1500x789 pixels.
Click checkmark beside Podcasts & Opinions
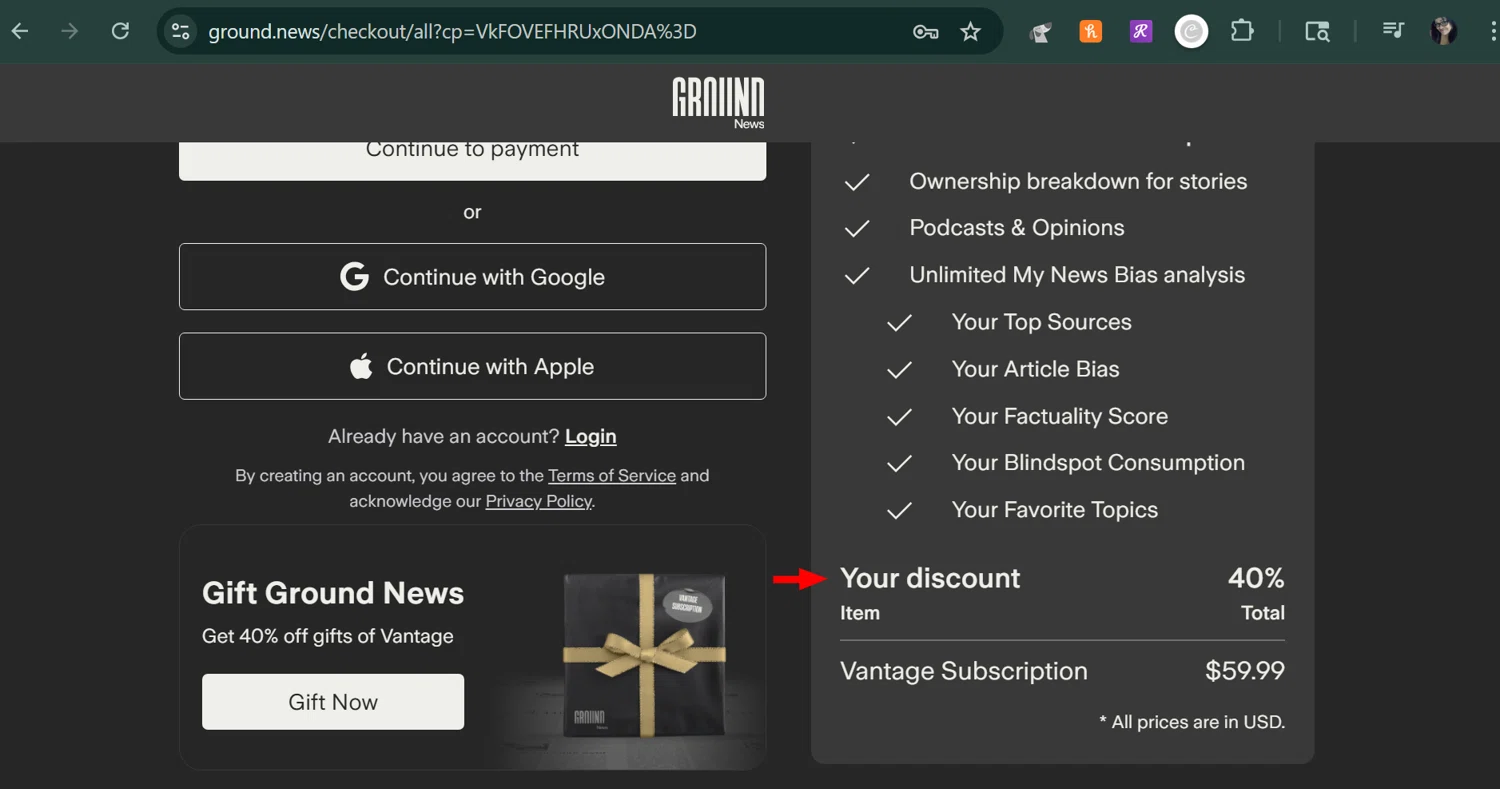click(x=857, y=229)
